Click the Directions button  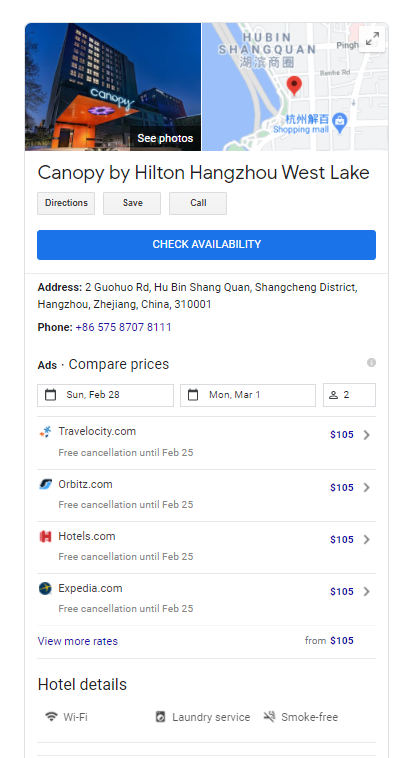(x=66, y=203)
